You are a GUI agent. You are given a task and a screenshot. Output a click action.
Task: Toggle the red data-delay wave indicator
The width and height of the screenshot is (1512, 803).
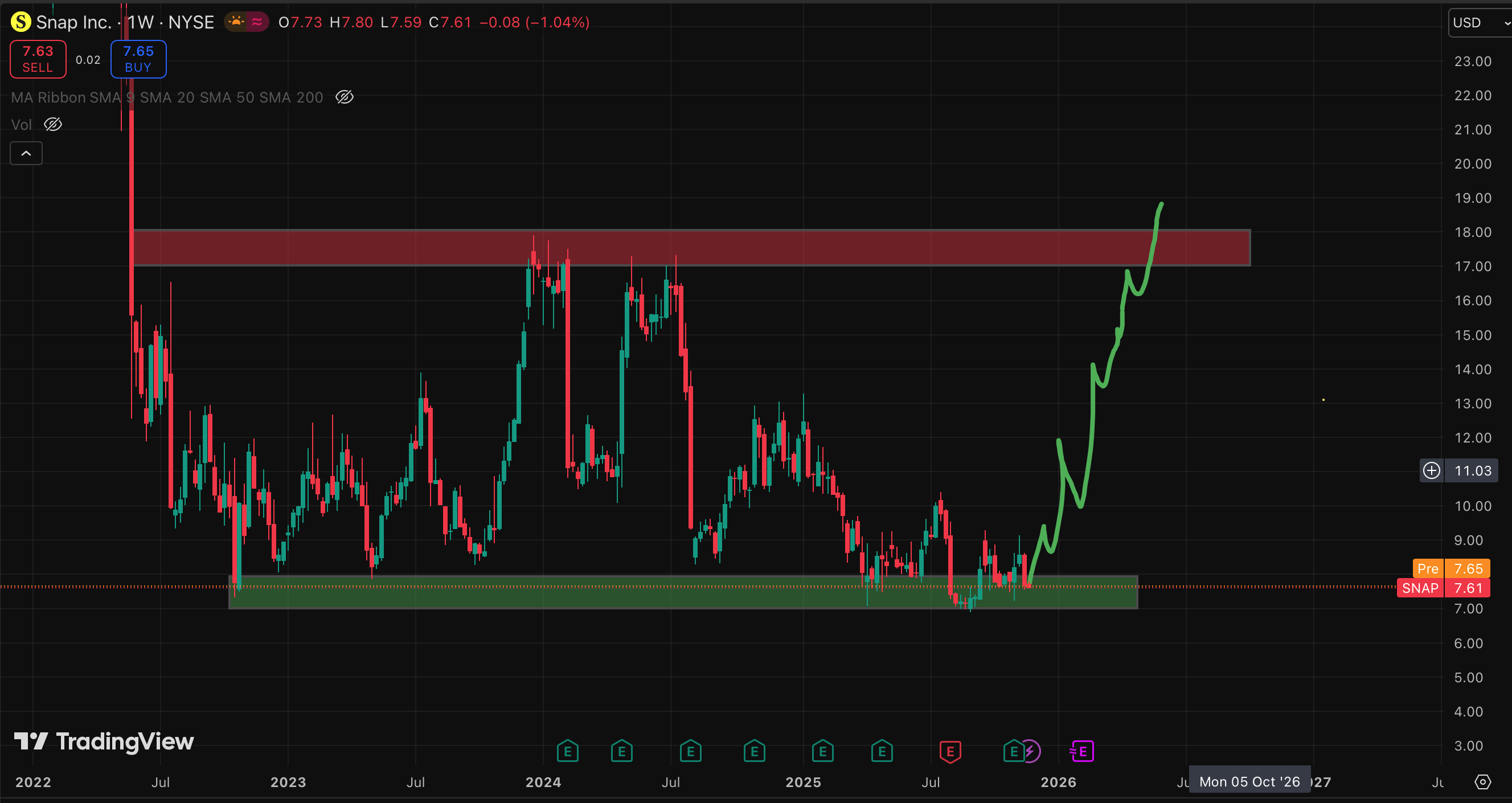[x=257, y=22]
